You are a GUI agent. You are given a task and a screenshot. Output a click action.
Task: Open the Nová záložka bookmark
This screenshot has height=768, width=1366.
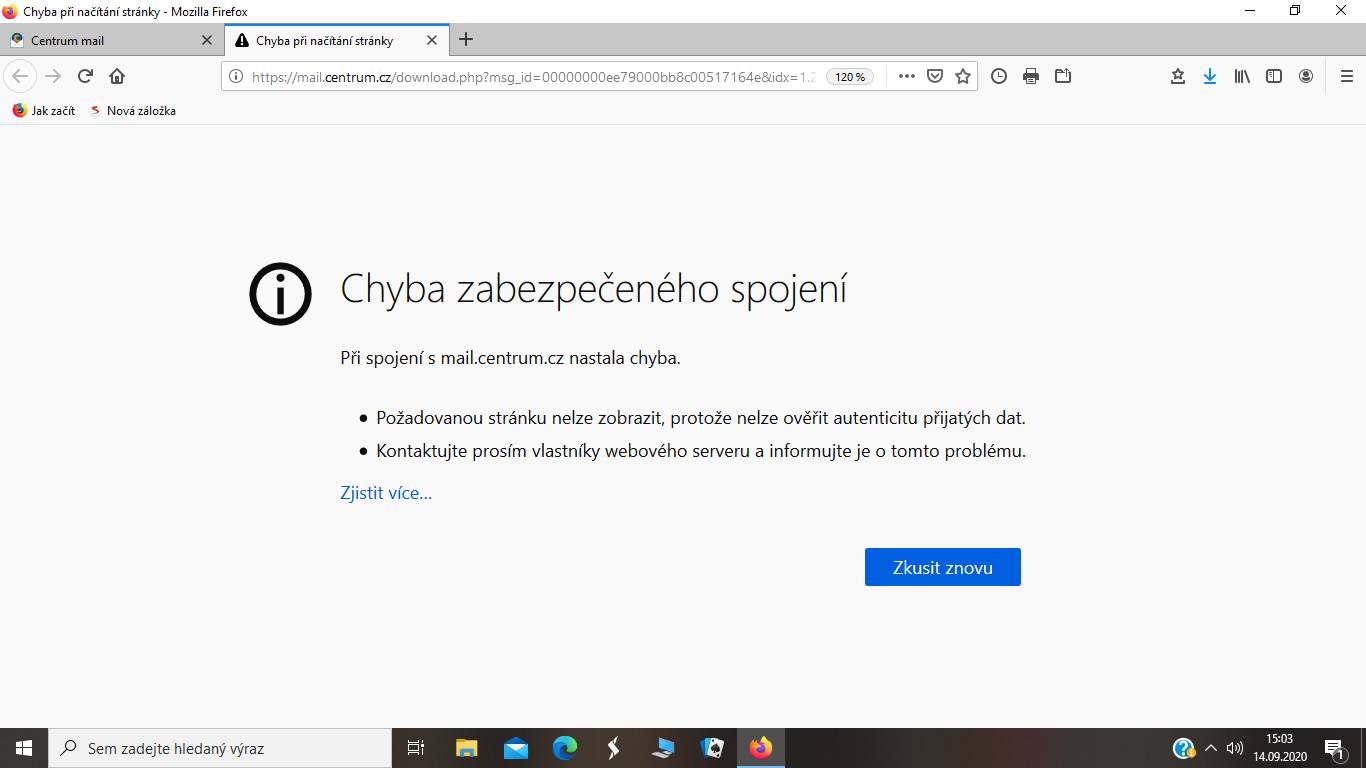pos(133,111)
